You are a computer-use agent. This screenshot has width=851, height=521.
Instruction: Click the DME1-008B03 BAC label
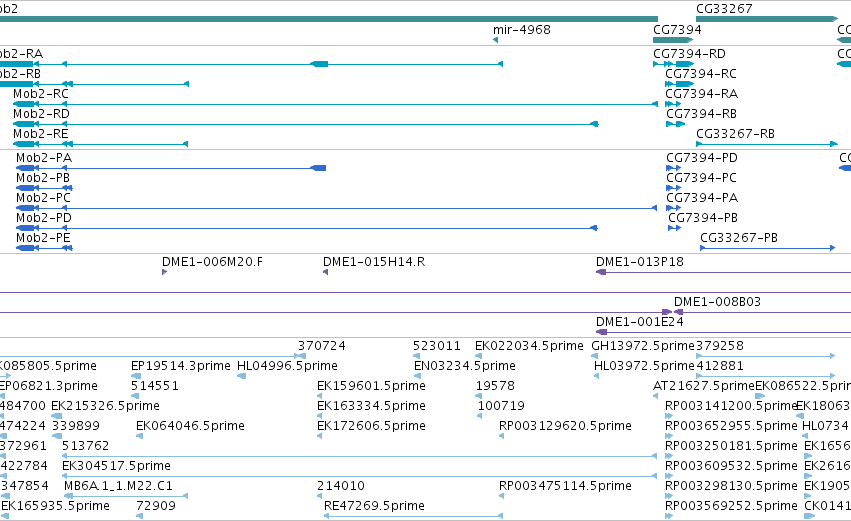[717, 302]
